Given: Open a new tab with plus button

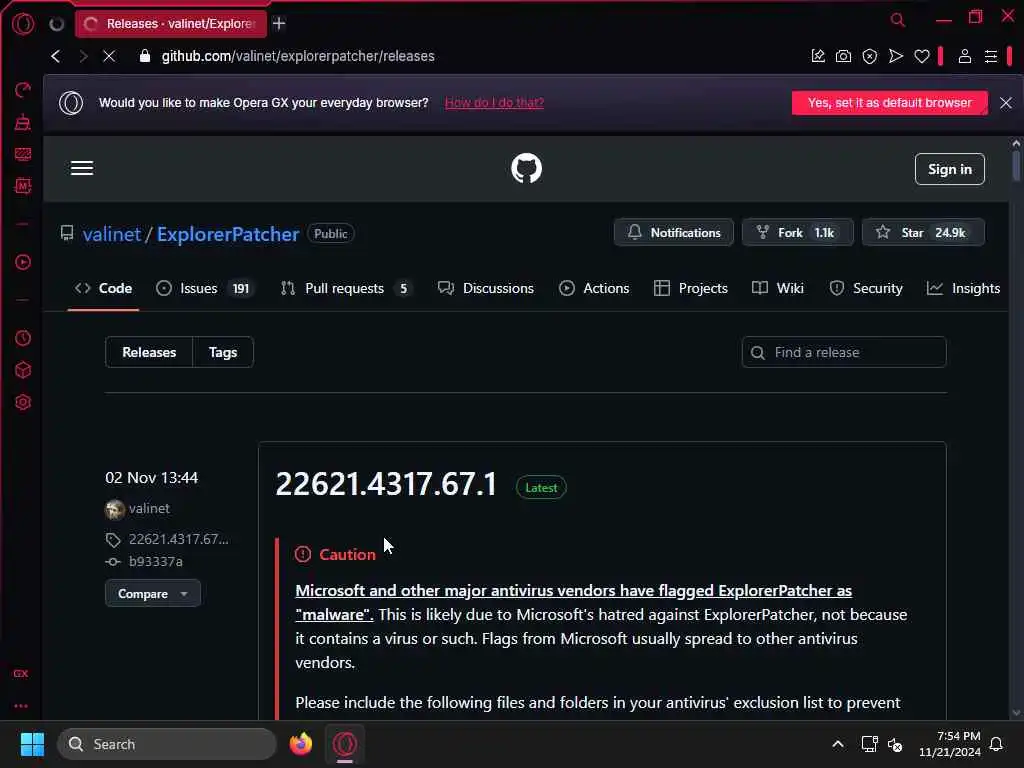Looking at the screenshot, I should [279, 24].
